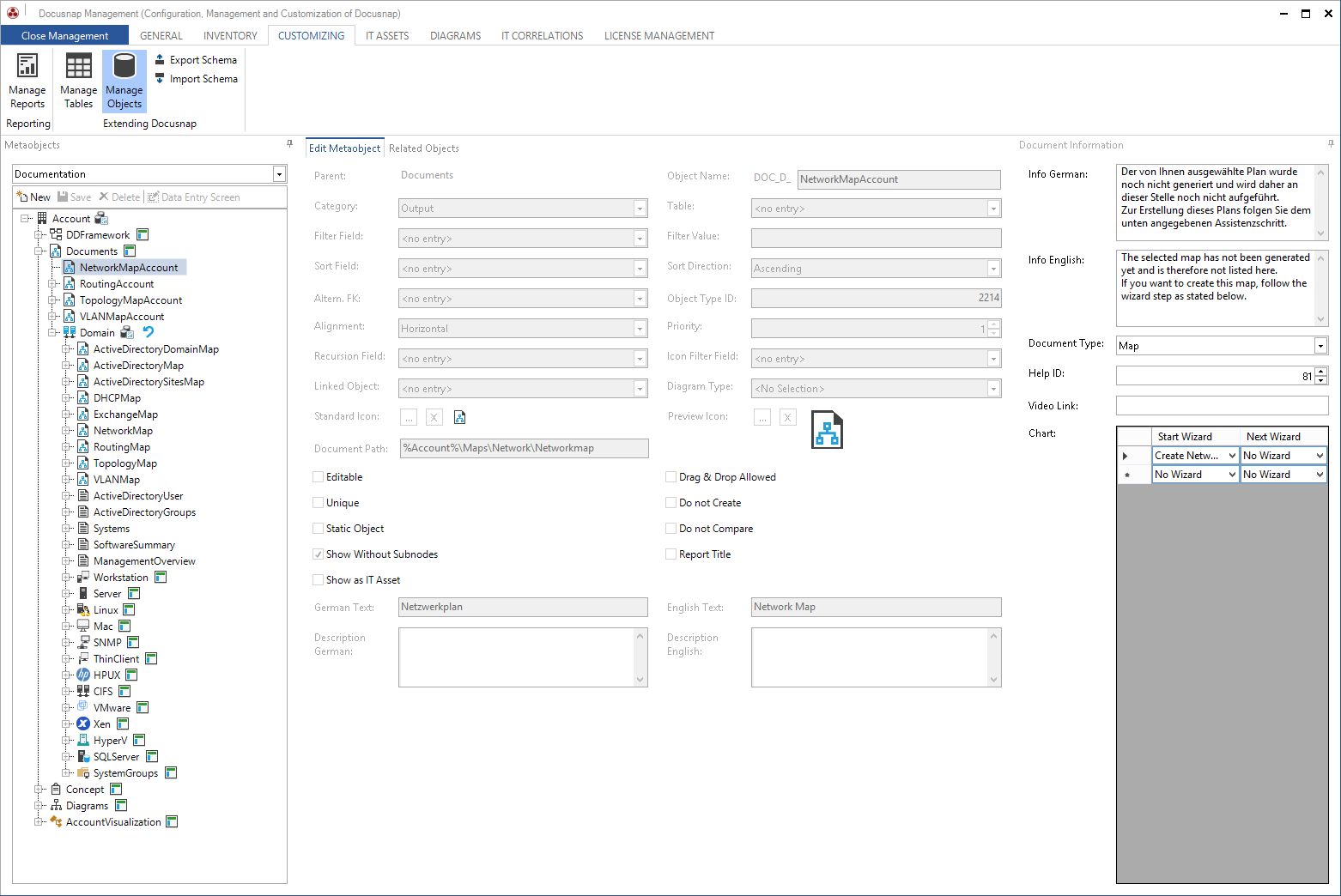Open the Documentation dropdown
Screen dimensions: 1341x896
[279, 174]
